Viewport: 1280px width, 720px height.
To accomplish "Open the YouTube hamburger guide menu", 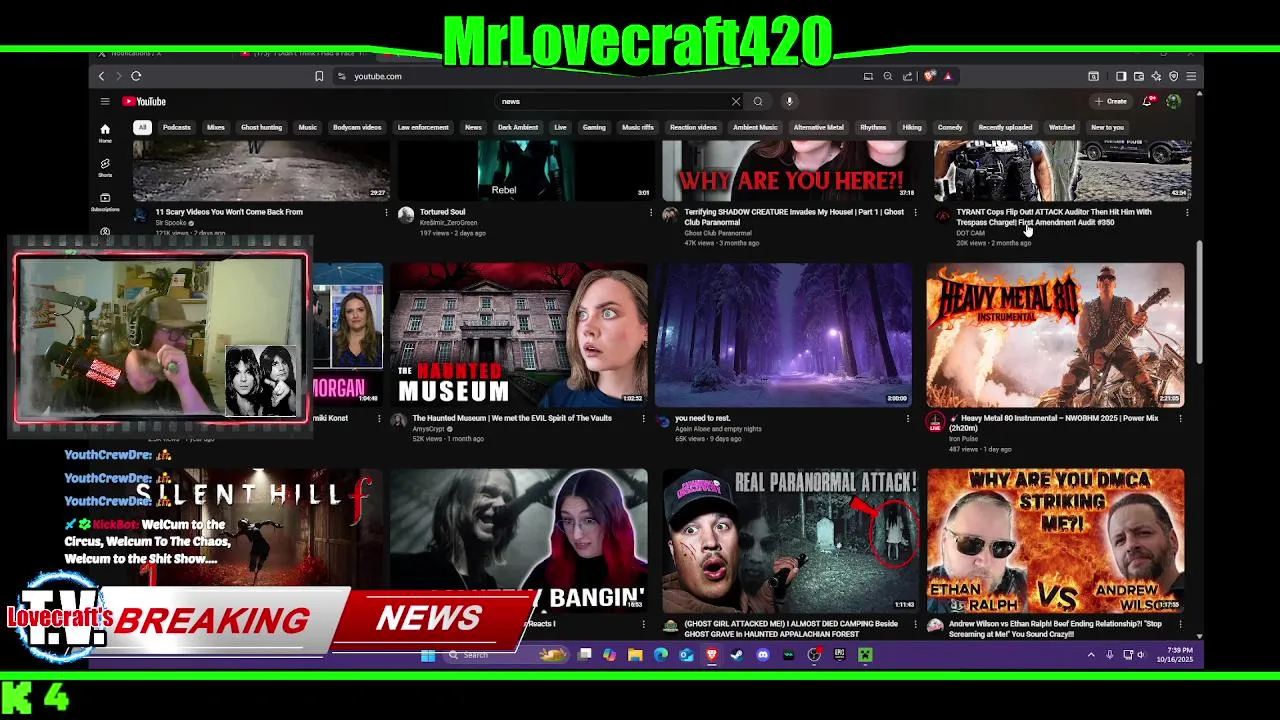I will tap(104, 101).
